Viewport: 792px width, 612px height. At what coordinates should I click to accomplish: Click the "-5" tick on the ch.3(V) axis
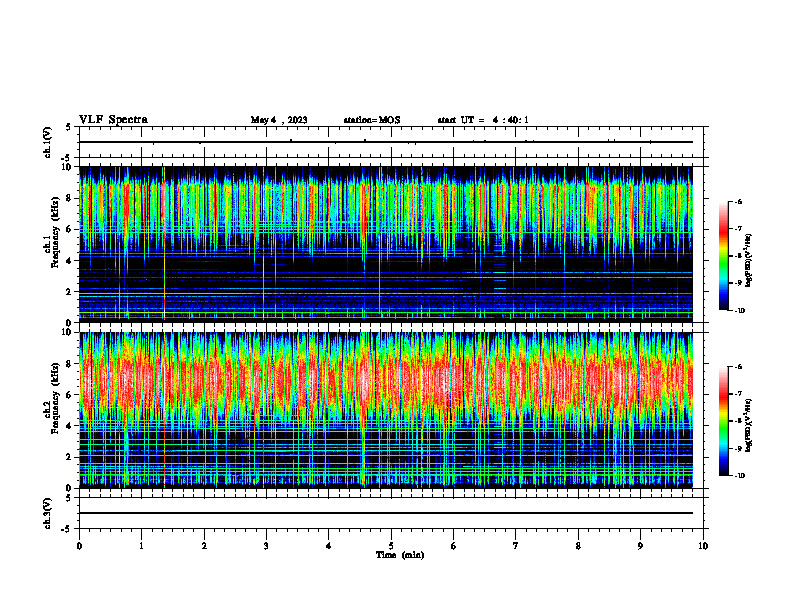(67, 529)
